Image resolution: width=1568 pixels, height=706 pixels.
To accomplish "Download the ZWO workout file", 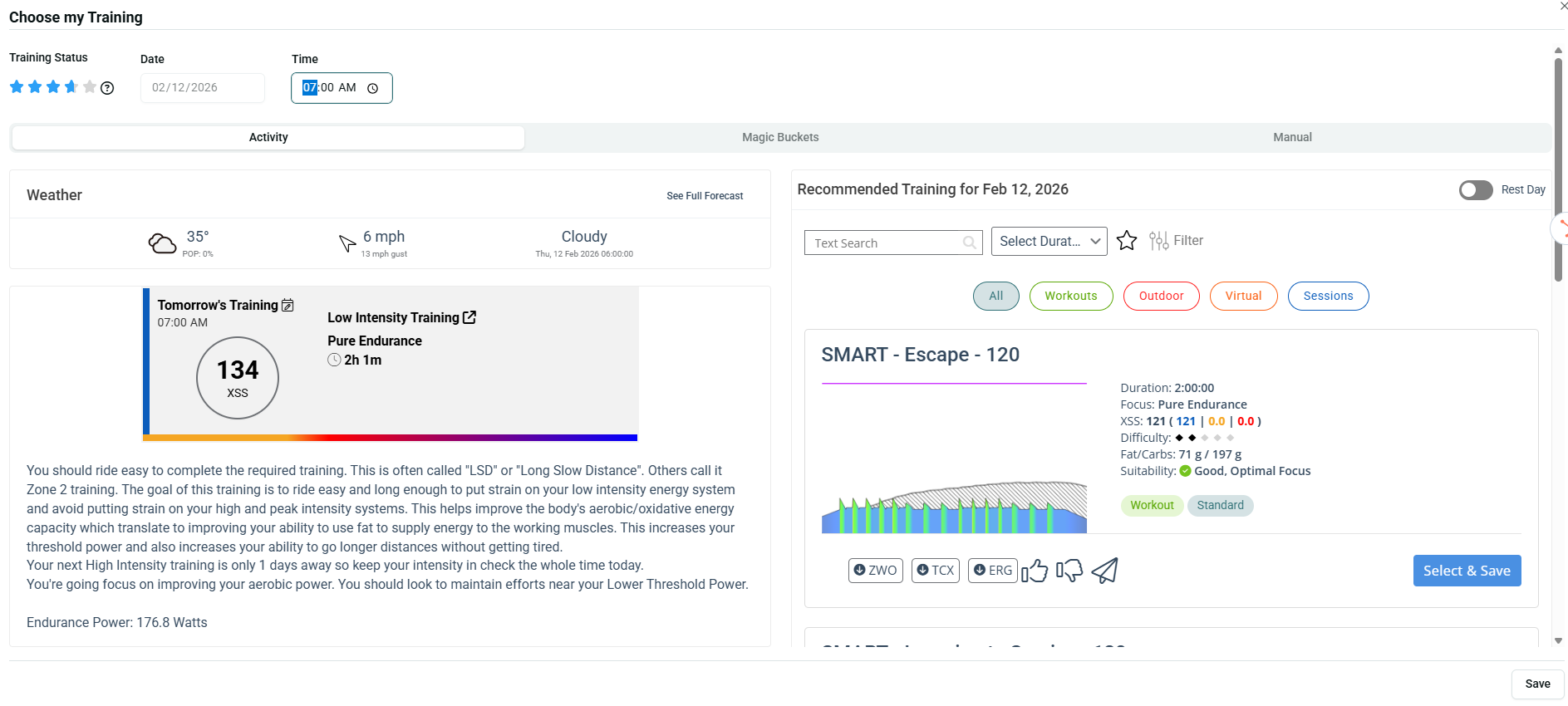I will (x=875, y=571).
